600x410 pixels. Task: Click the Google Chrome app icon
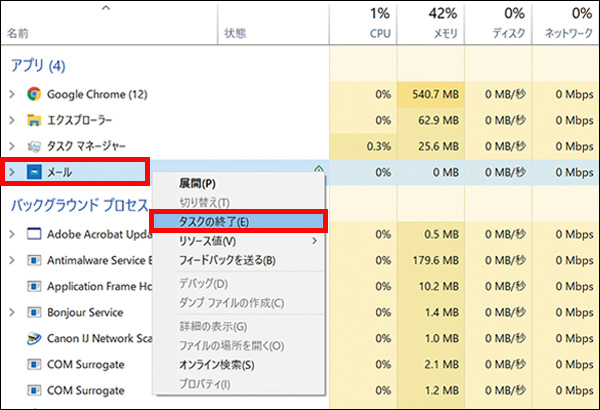(34, 94)
